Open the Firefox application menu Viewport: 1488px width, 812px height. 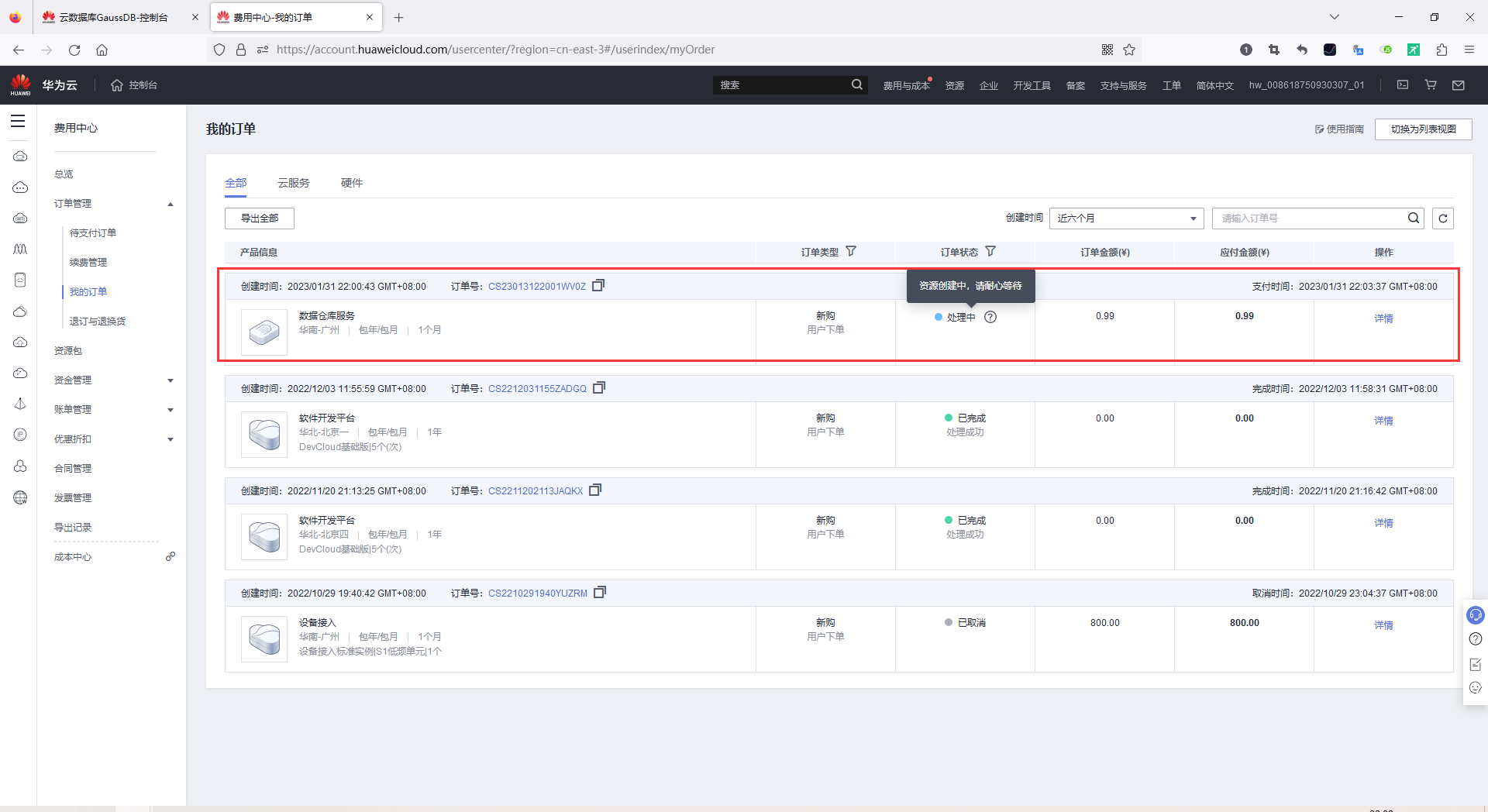[x=1469, y=50]
